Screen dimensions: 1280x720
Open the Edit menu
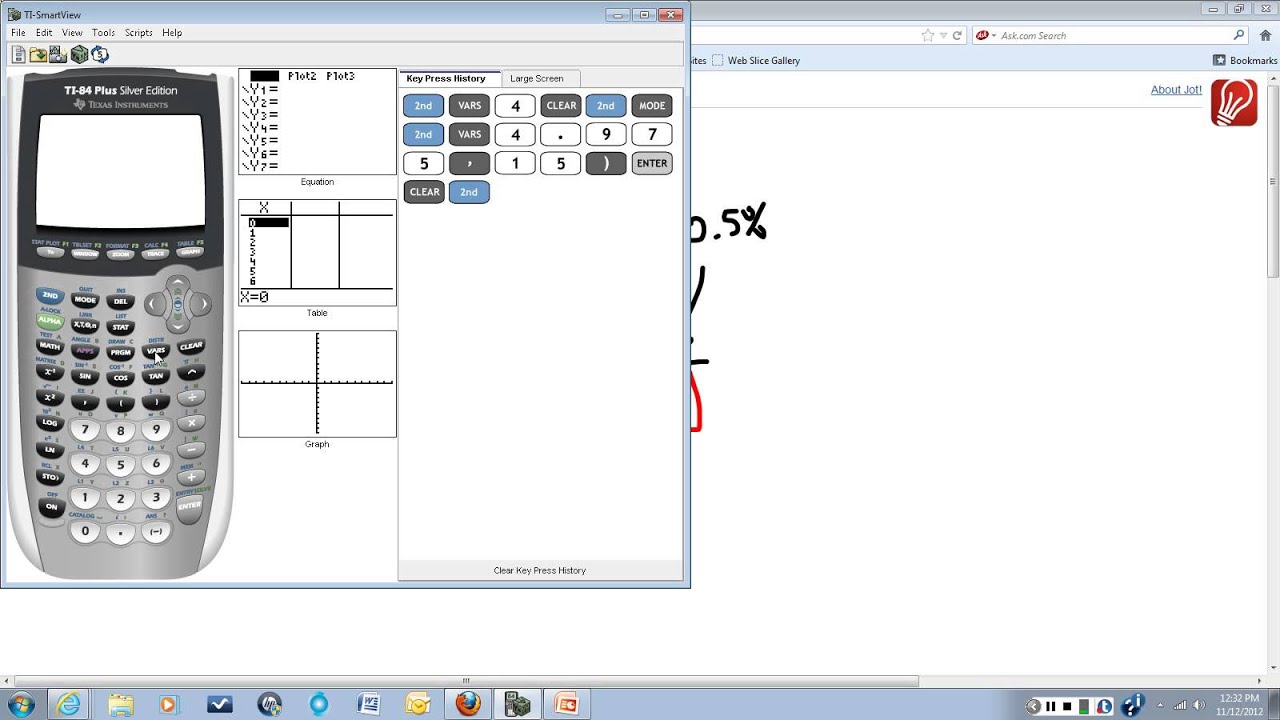[44, 33]
